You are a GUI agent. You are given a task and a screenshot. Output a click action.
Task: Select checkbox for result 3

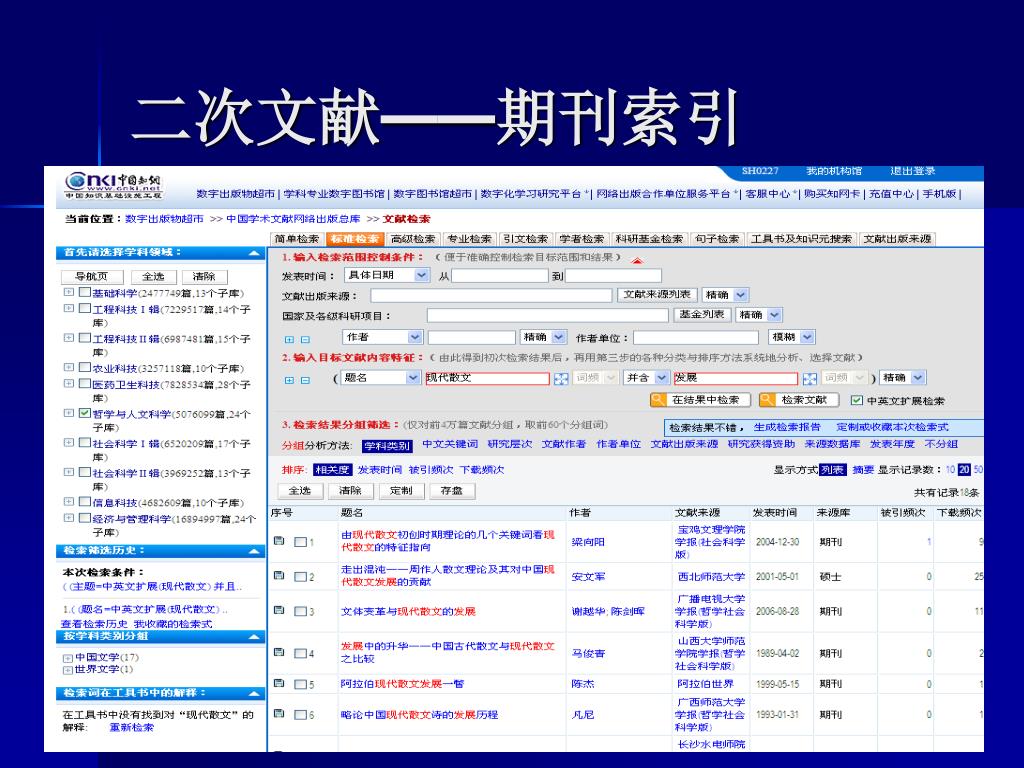pyautogui.click(x=300, y=611)
